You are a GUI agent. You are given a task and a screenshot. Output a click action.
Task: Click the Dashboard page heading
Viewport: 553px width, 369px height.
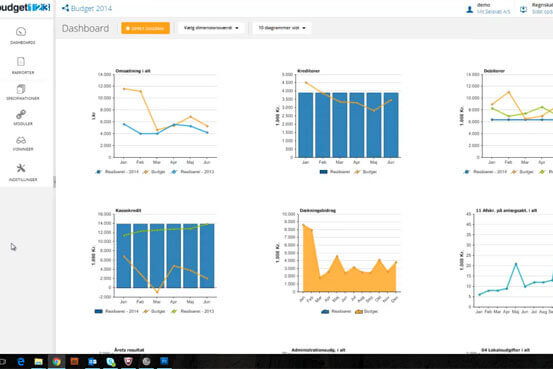pyautogui.click(x=85, y=28)
